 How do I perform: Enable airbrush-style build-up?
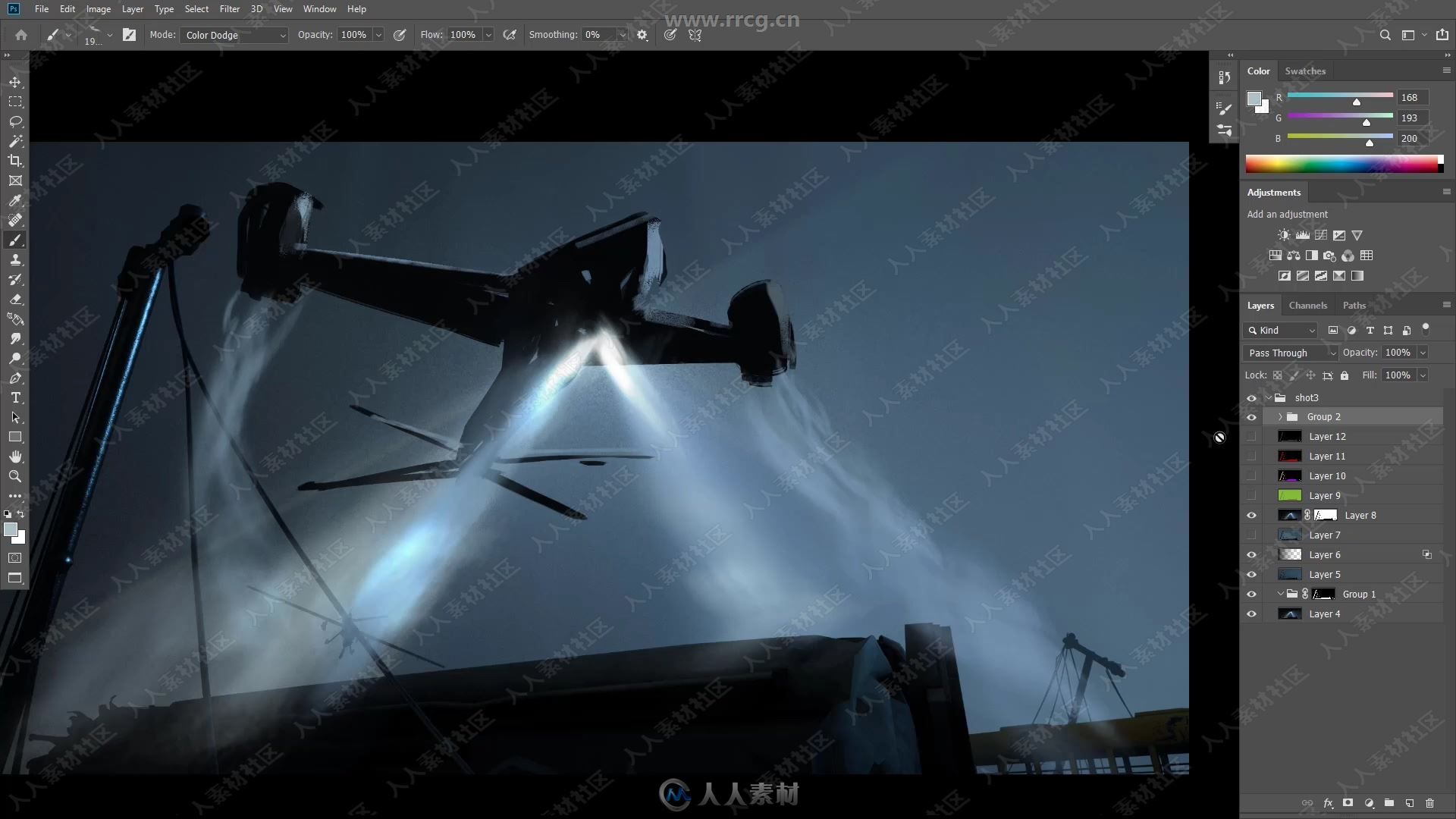click(510, 35)
